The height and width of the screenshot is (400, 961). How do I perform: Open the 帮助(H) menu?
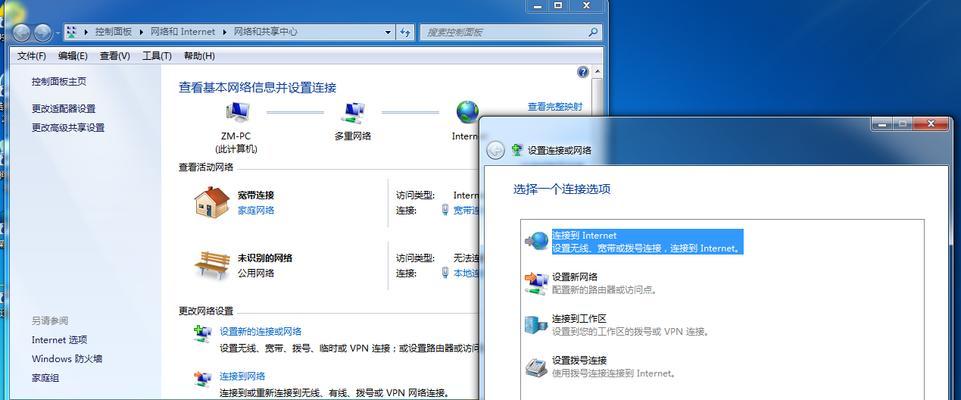pos(199,56)
